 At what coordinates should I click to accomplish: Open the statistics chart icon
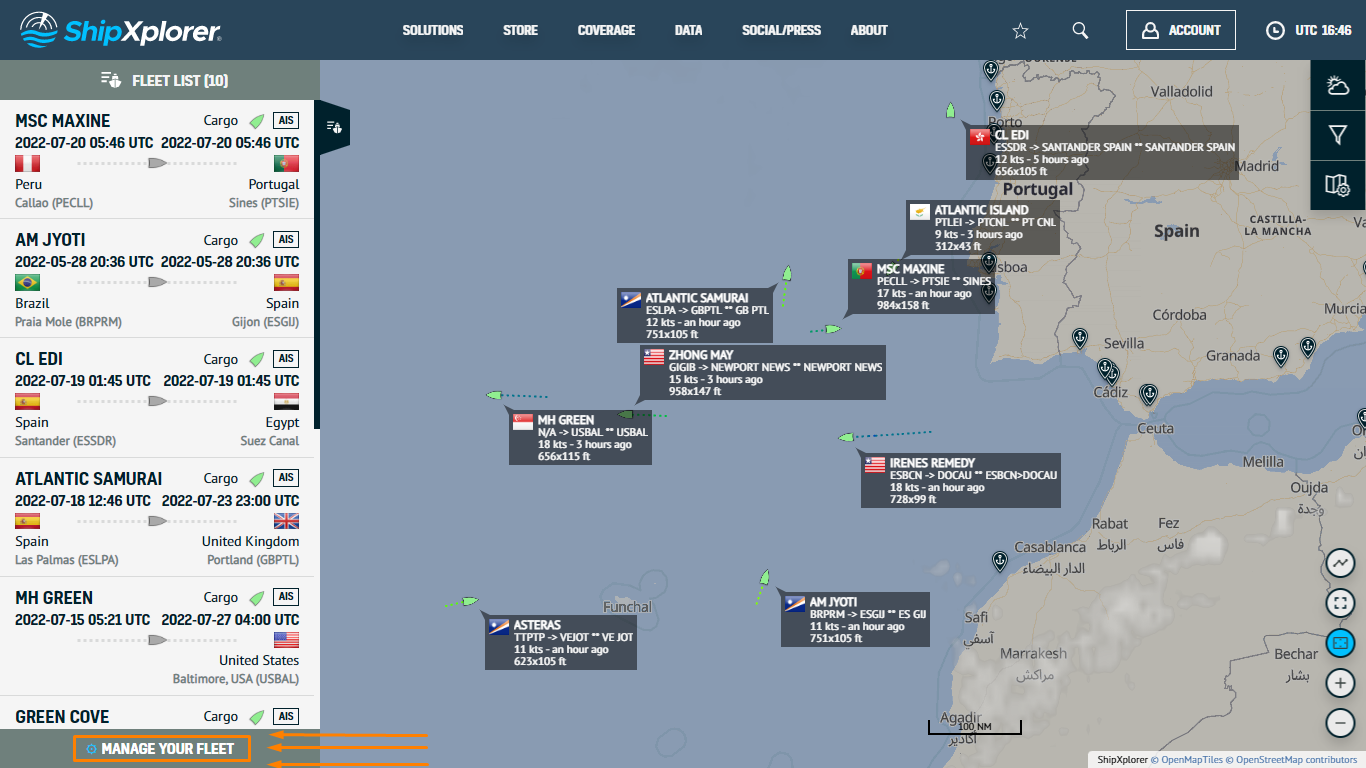coord(1340,563)
